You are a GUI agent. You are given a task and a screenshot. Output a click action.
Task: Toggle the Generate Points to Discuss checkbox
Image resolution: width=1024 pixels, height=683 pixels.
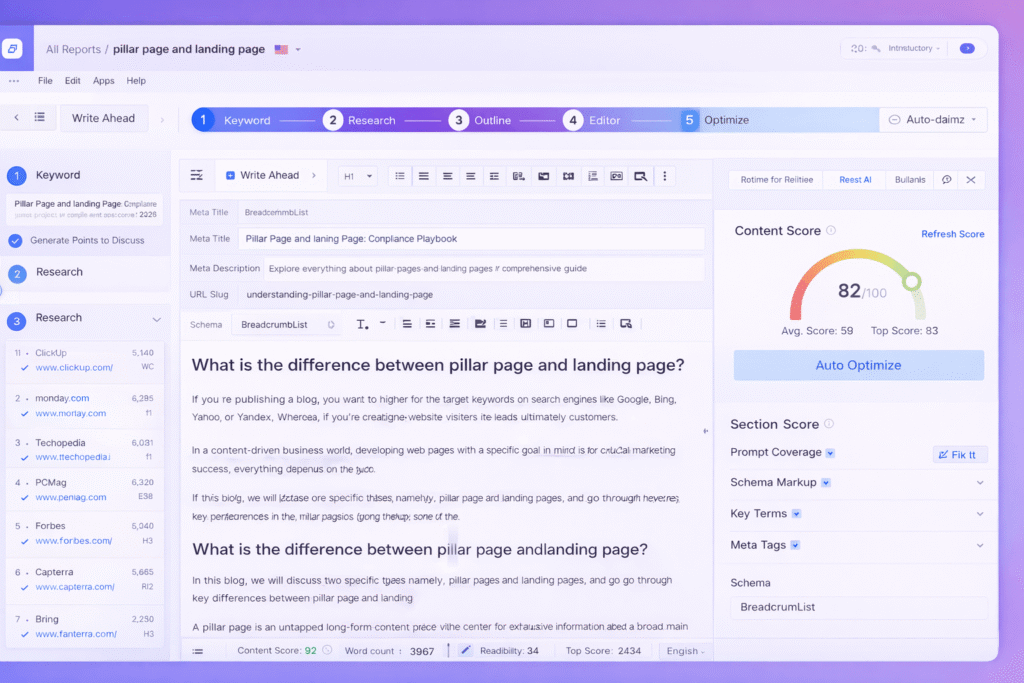[15, 240]
